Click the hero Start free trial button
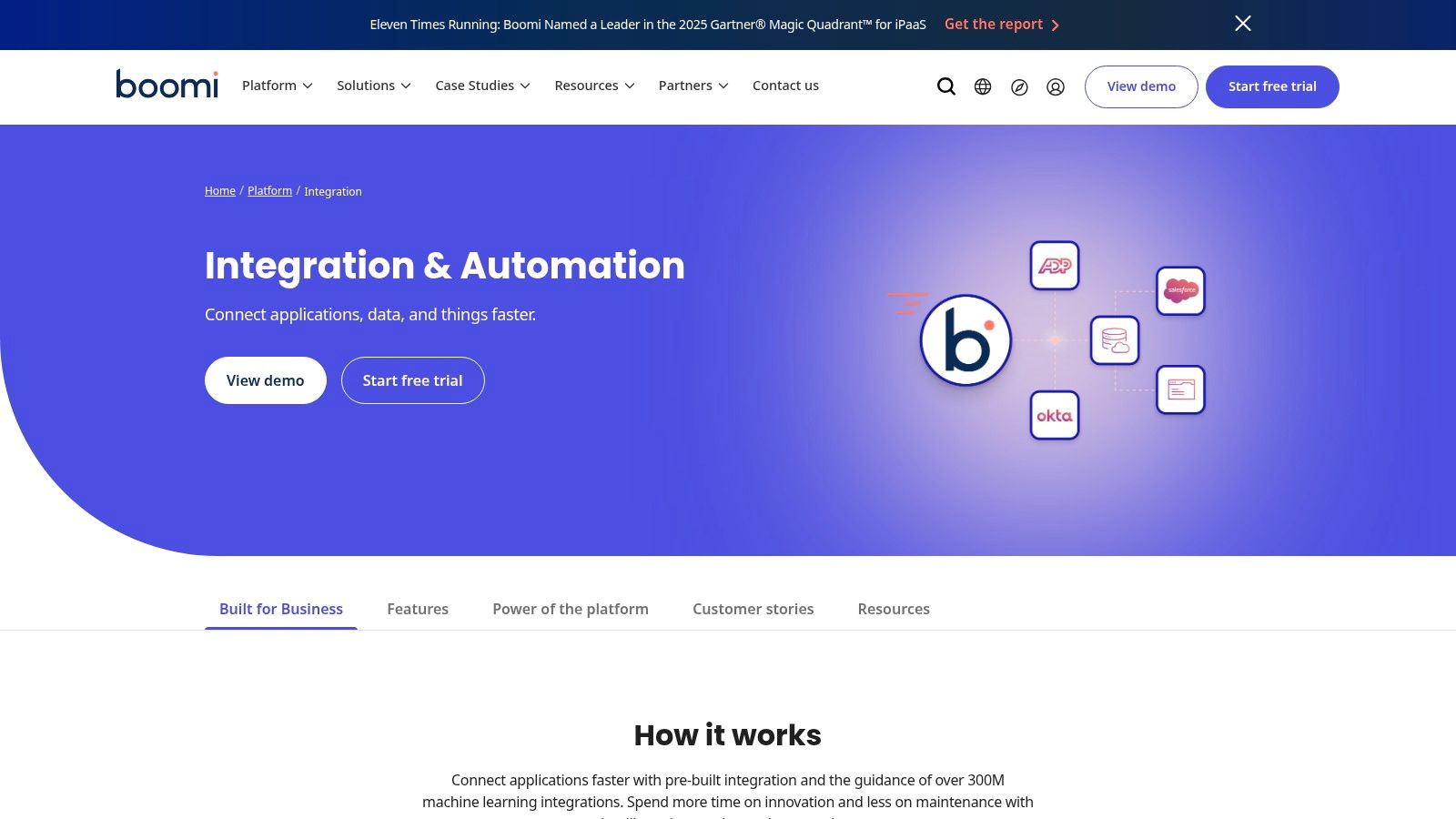 coord(413,380)
